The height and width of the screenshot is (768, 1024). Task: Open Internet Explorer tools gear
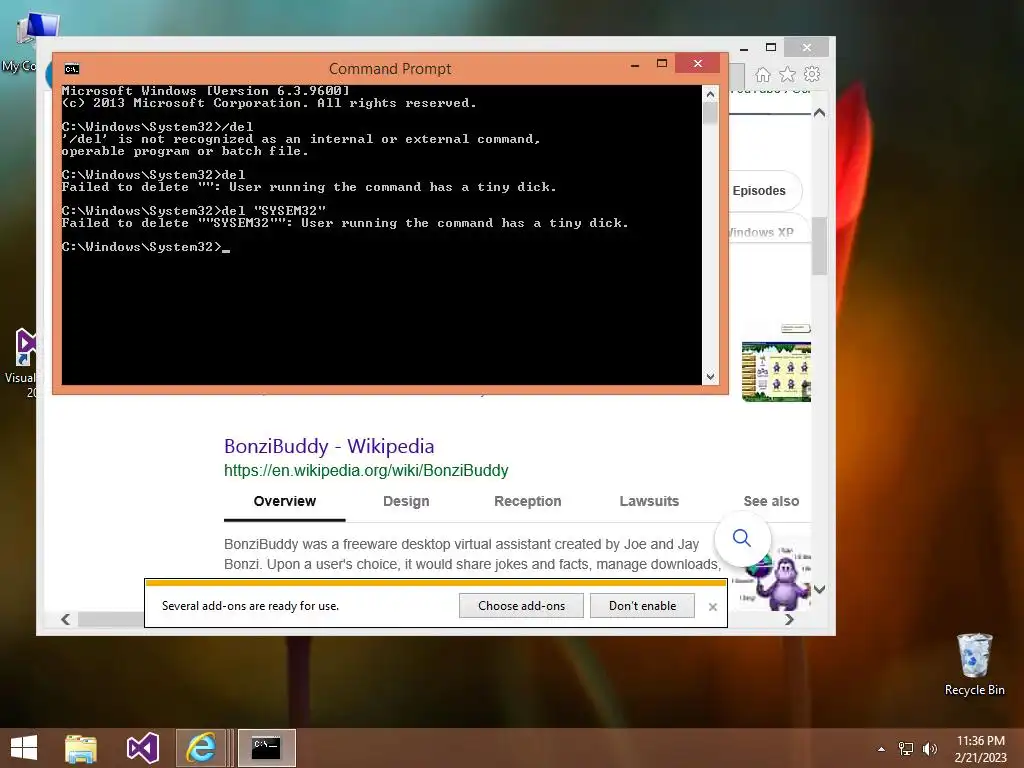pyautogui.click(x=812, y=74)
